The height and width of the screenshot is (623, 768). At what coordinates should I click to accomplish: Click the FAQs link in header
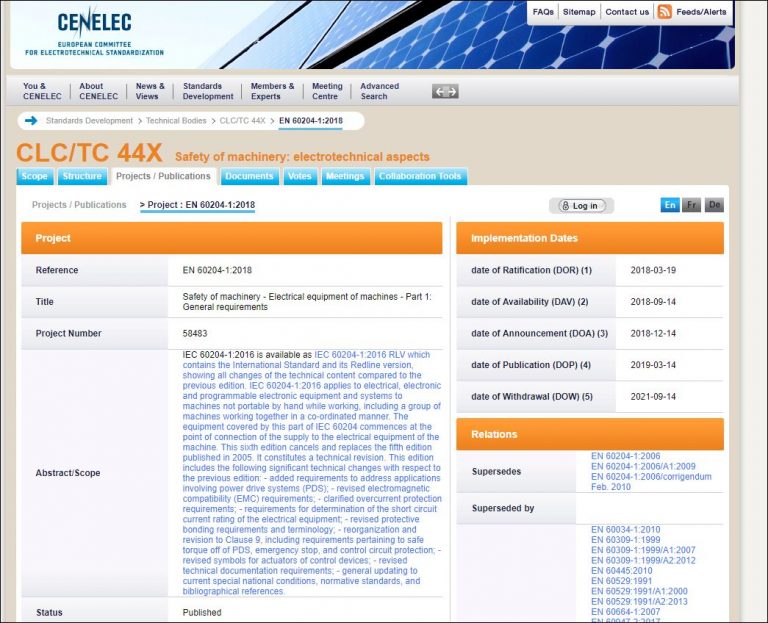pyautogui.click(x=543, y=12)
